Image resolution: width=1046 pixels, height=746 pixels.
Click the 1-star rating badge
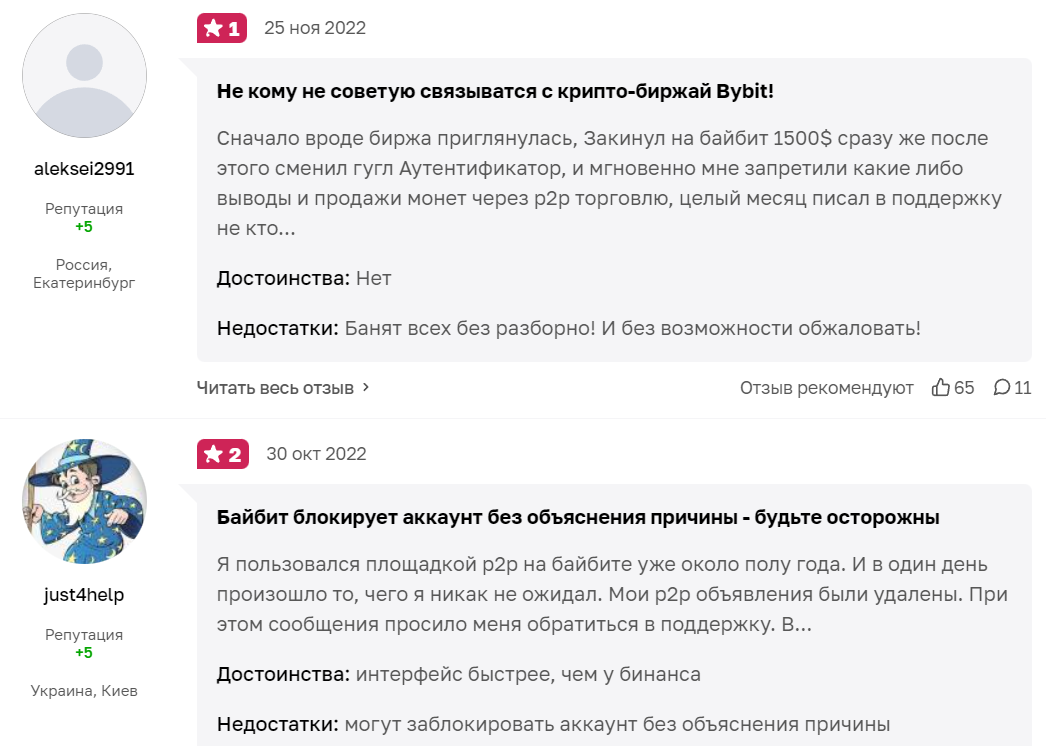coord(221,28)
